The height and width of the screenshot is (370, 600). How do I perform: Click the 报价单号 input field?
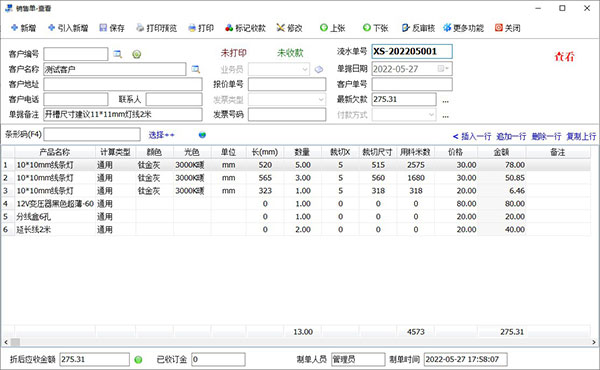(x=287, y=84)
